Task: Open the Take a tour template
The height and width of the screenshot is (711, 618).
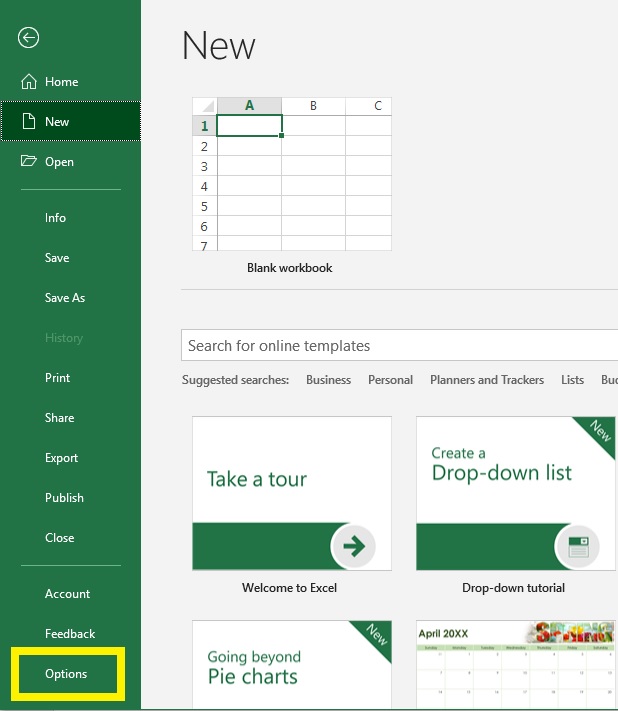Action: click(x=292, y=493)
